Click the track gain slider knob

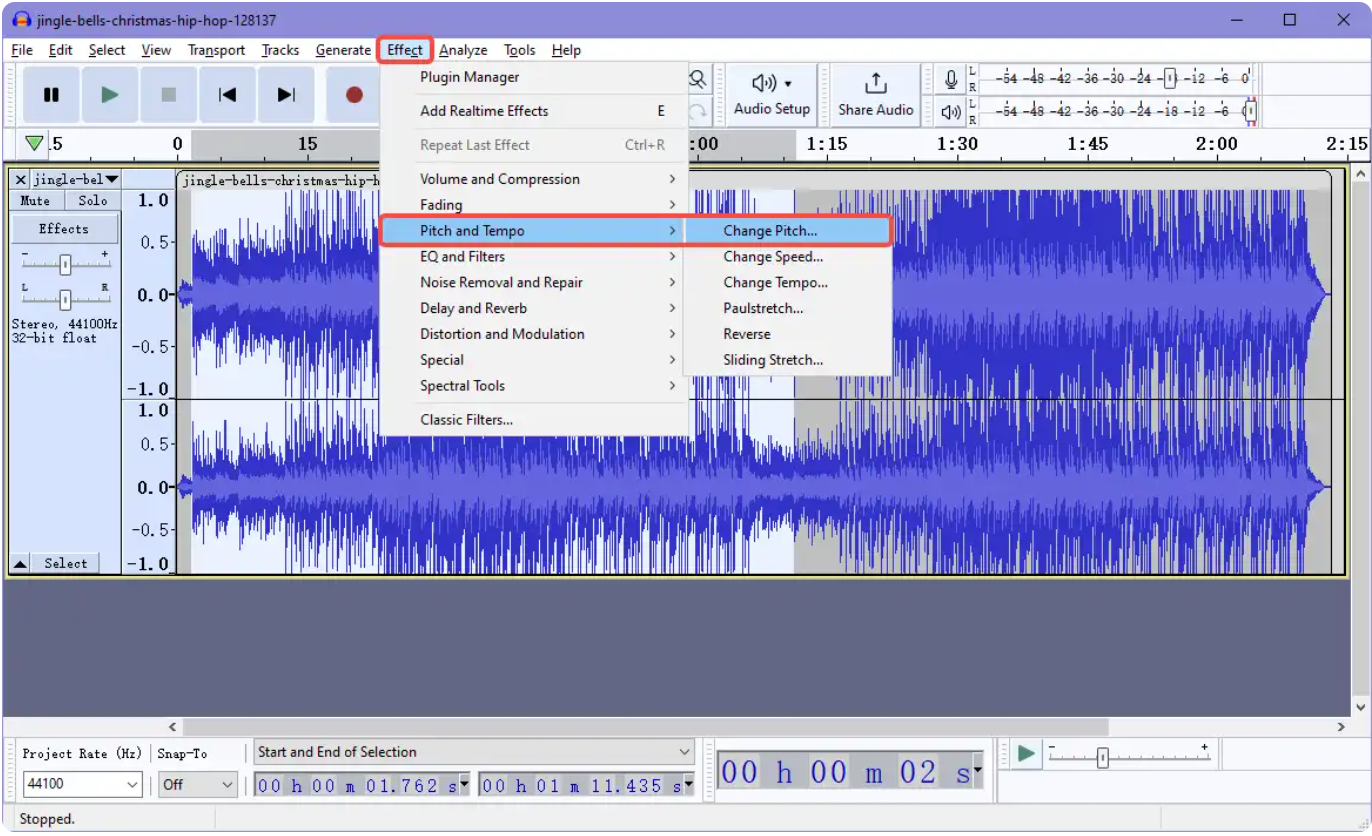pos(65,265)
